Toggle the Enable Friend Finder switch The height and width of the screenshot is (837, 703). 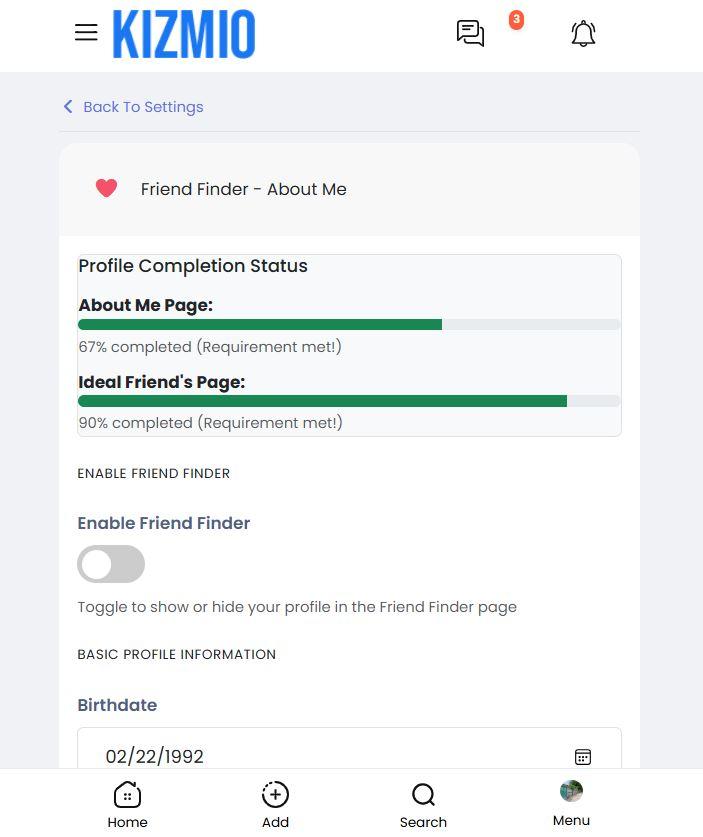click(x=111, y=564)
